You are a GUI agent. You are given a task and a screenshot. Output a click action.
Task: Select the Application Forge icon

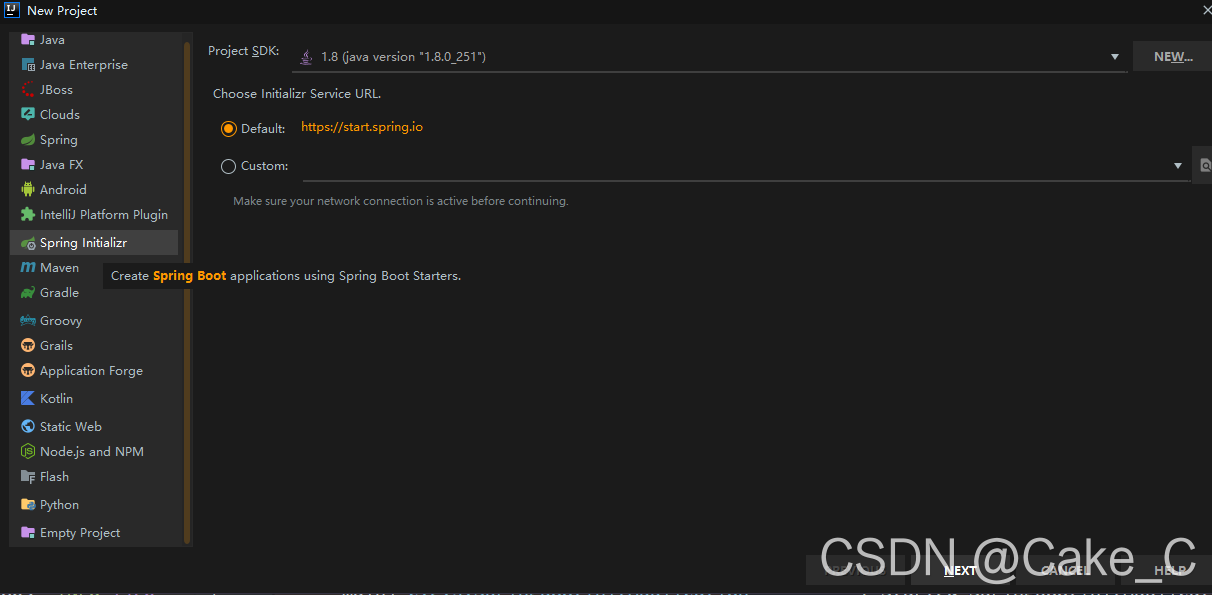click(x=28, y=371)
